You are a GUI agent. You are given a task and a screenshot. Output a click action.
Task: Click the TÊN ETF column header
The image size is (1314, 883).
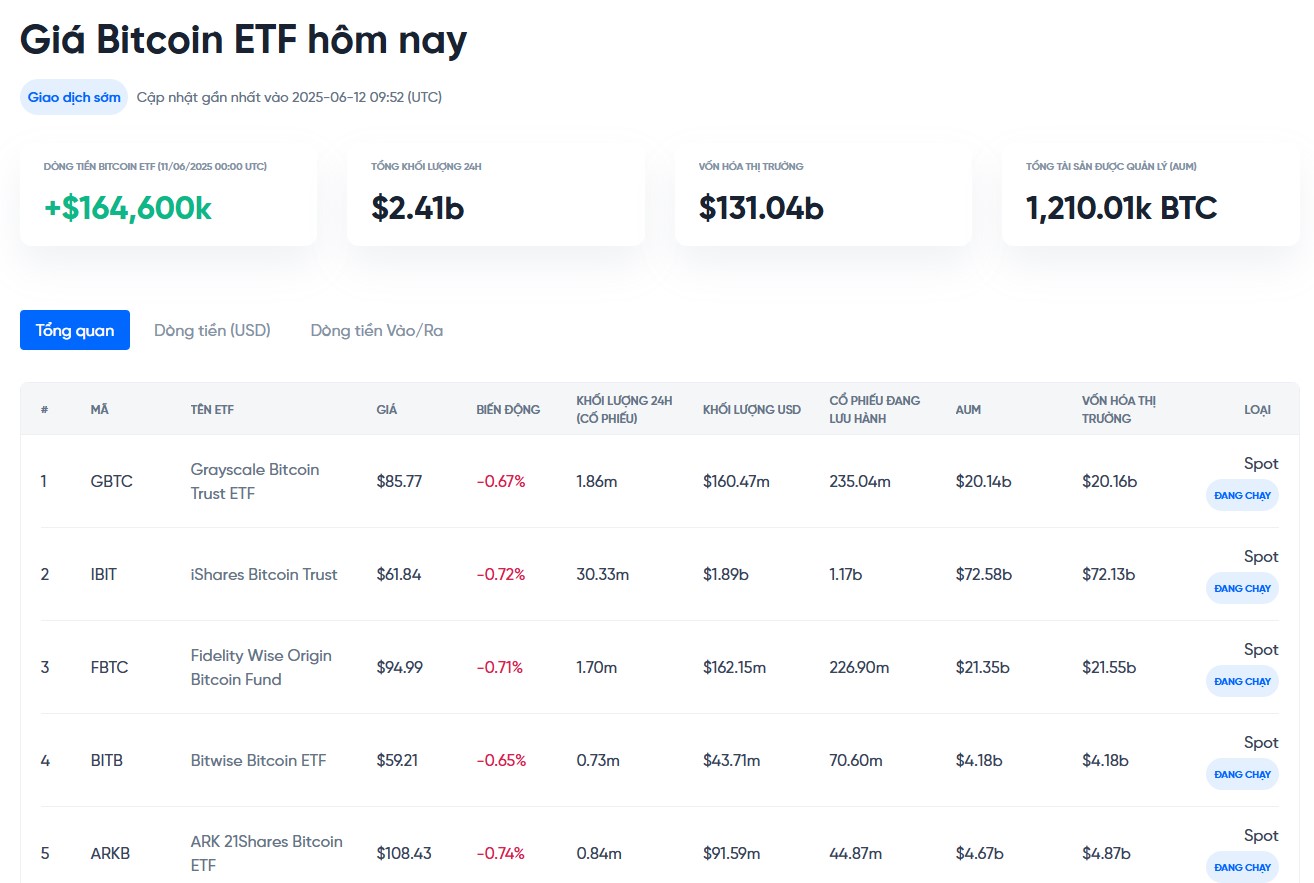[x=212, y=409]
